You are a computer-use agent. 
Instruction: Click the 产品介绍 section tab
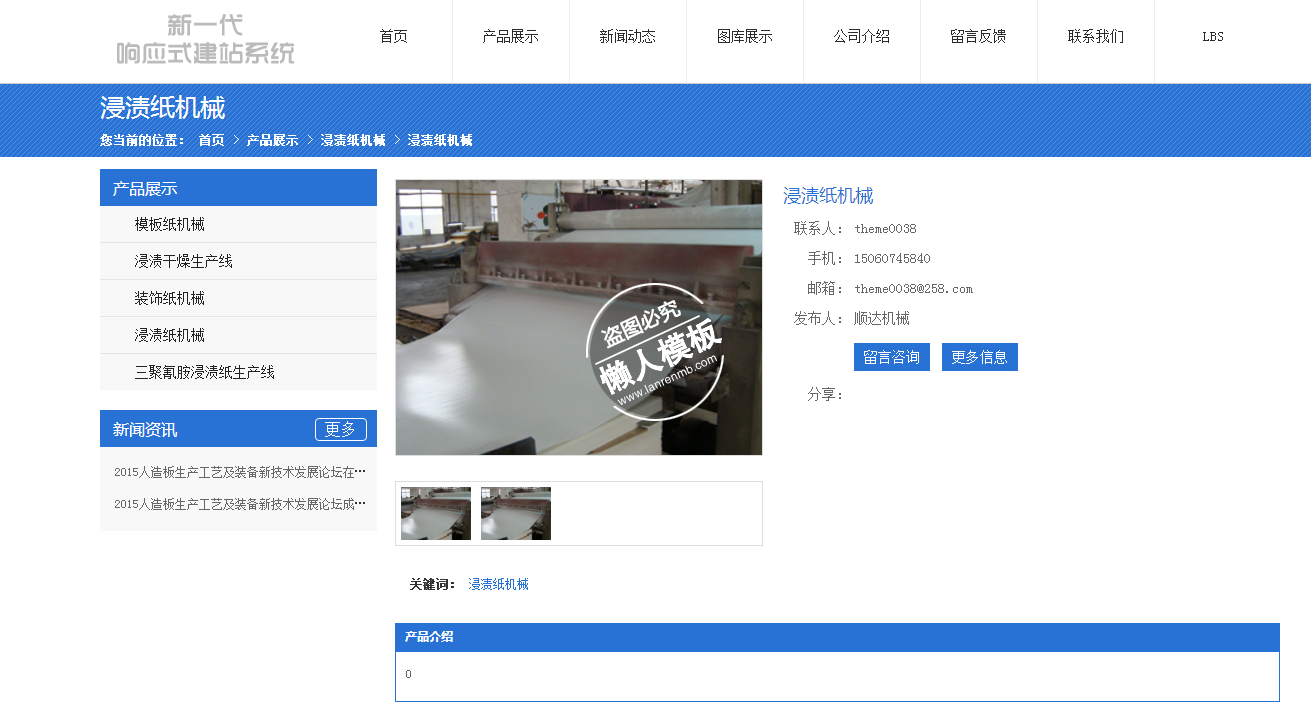pos(429,637)
